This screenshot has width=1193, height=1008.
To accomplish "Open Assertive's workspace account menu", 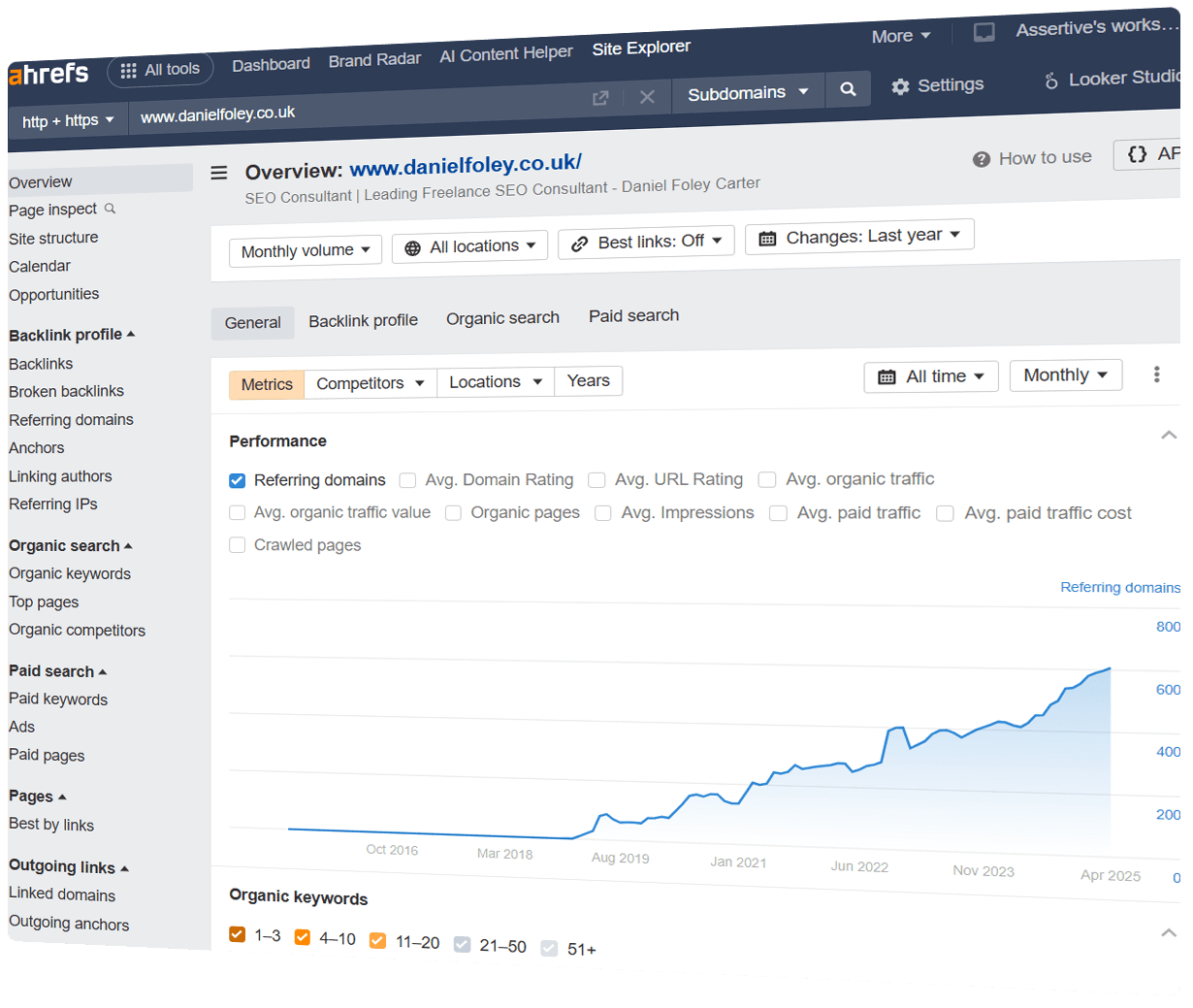I will pos(1096,27).
